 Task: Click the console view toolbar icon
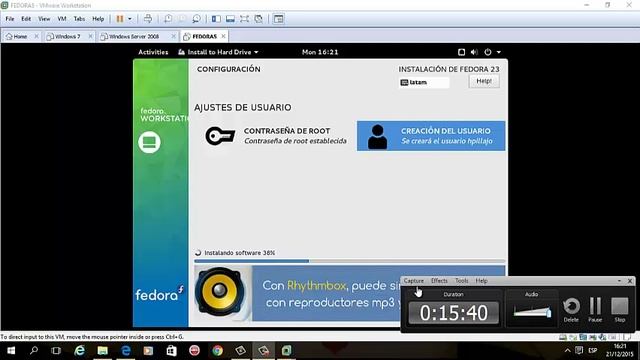tap(278, 19)
